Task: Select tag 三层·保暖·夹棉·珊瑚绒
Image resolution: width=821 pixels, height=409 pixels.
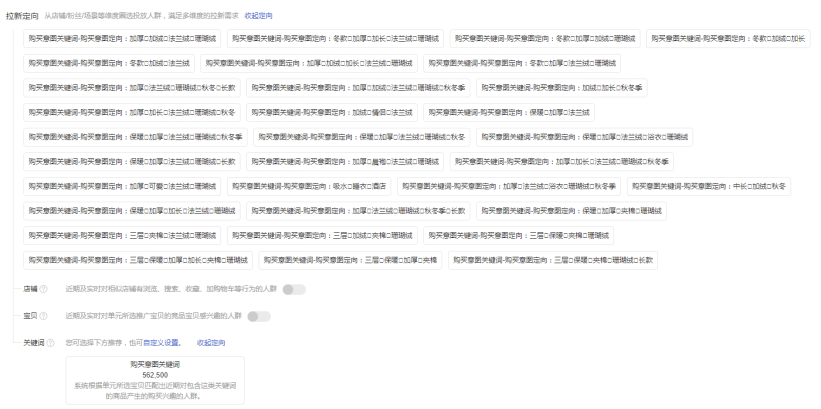Action: point(518,236)
